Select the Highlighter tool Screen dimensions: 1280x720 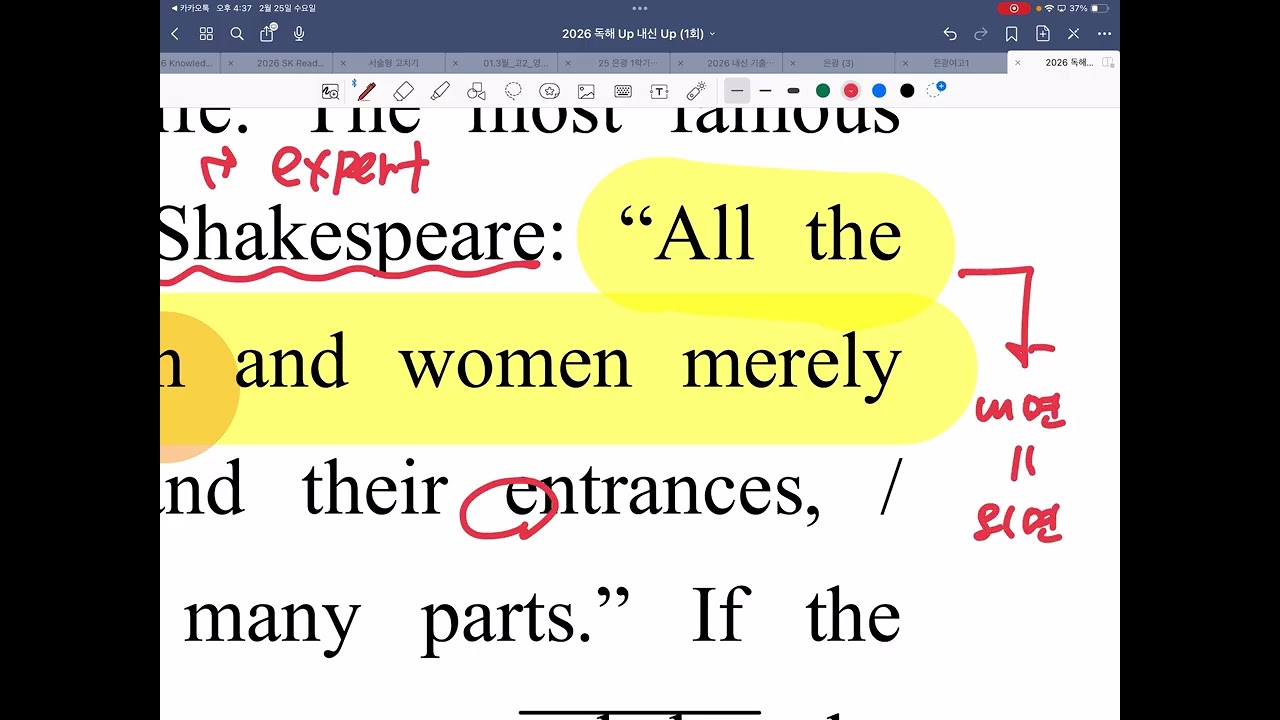pos(440,91)
